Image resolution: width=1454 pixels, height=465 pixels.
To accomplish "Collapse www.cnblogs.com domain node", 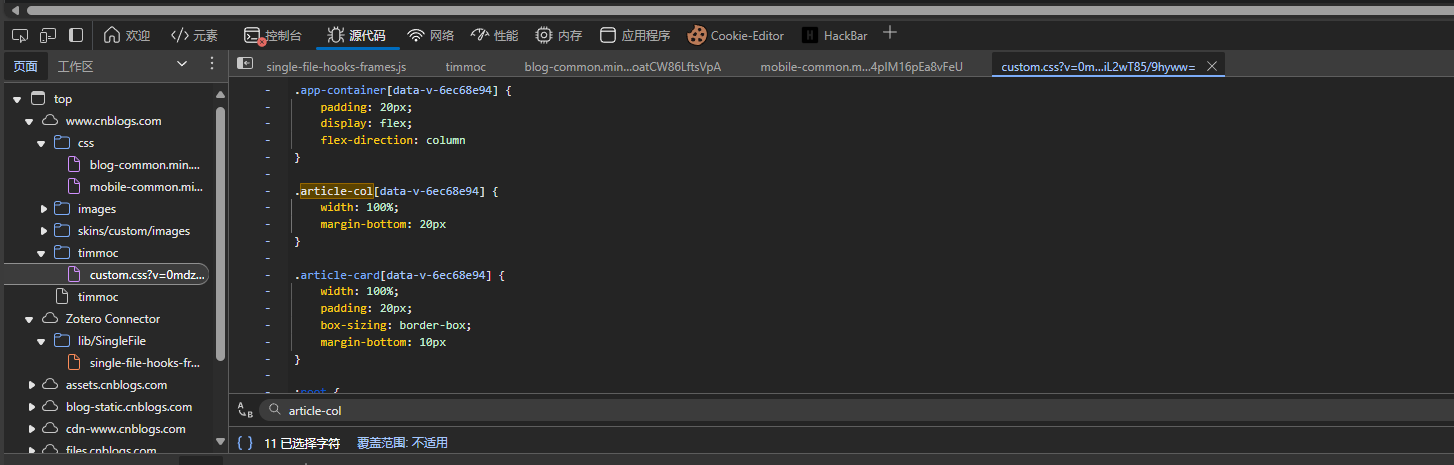I will [x=30, y=121].
